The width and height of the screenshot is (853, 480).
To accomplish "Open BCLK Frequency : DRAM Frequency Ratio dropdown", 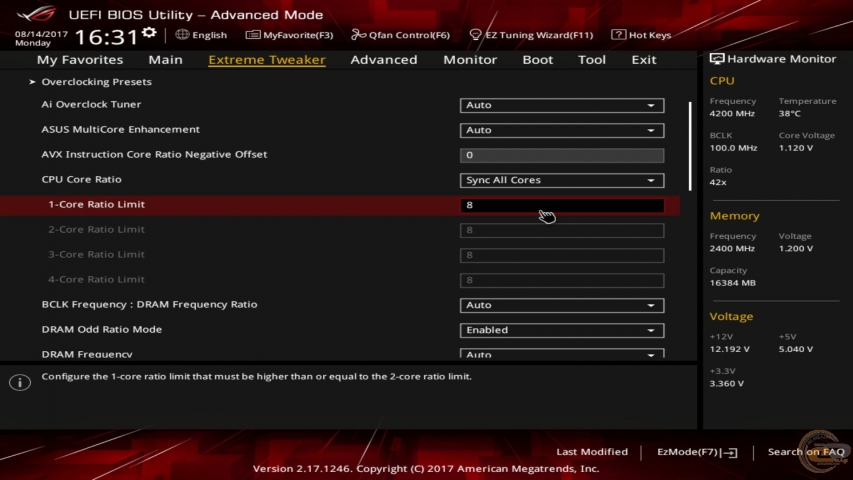I will [x=561, y=305].
